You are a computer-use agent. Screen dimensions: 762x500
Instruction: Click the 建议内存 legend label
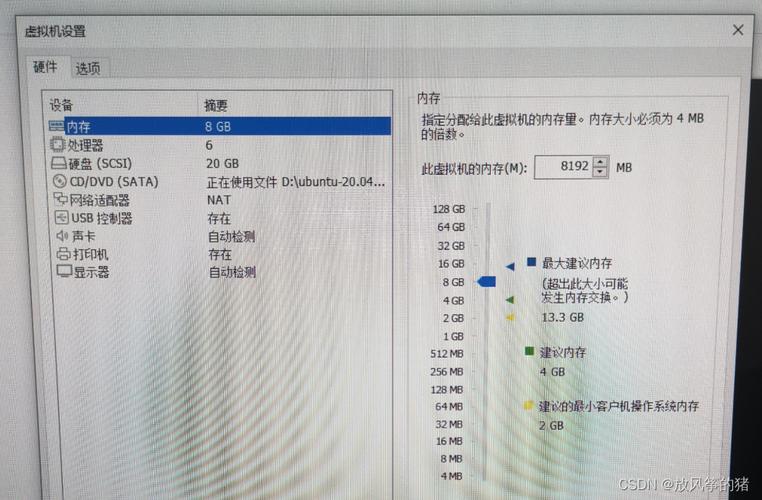pyautogui.click(x=563, y=352)
